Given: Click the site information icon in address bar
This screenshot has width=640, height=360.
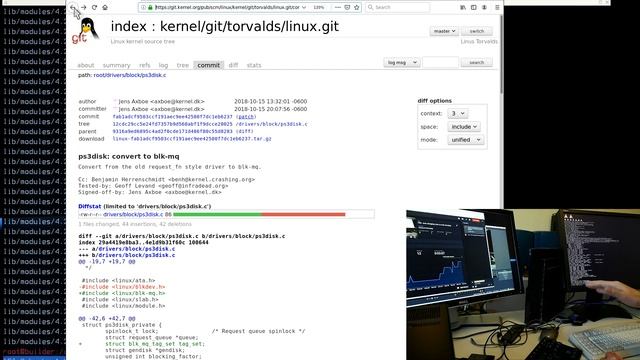Looking at the screenshot, I should click(143, 7).
